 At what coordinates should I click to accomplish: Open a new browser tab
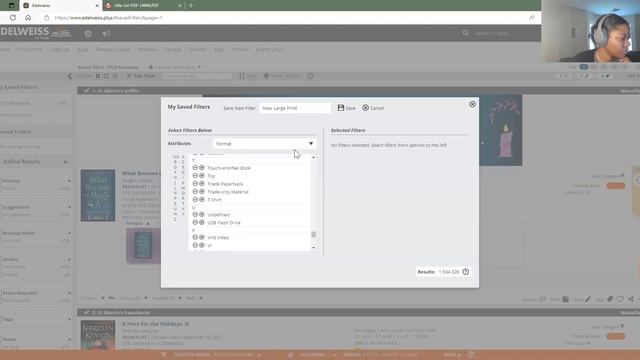[191, 5]
